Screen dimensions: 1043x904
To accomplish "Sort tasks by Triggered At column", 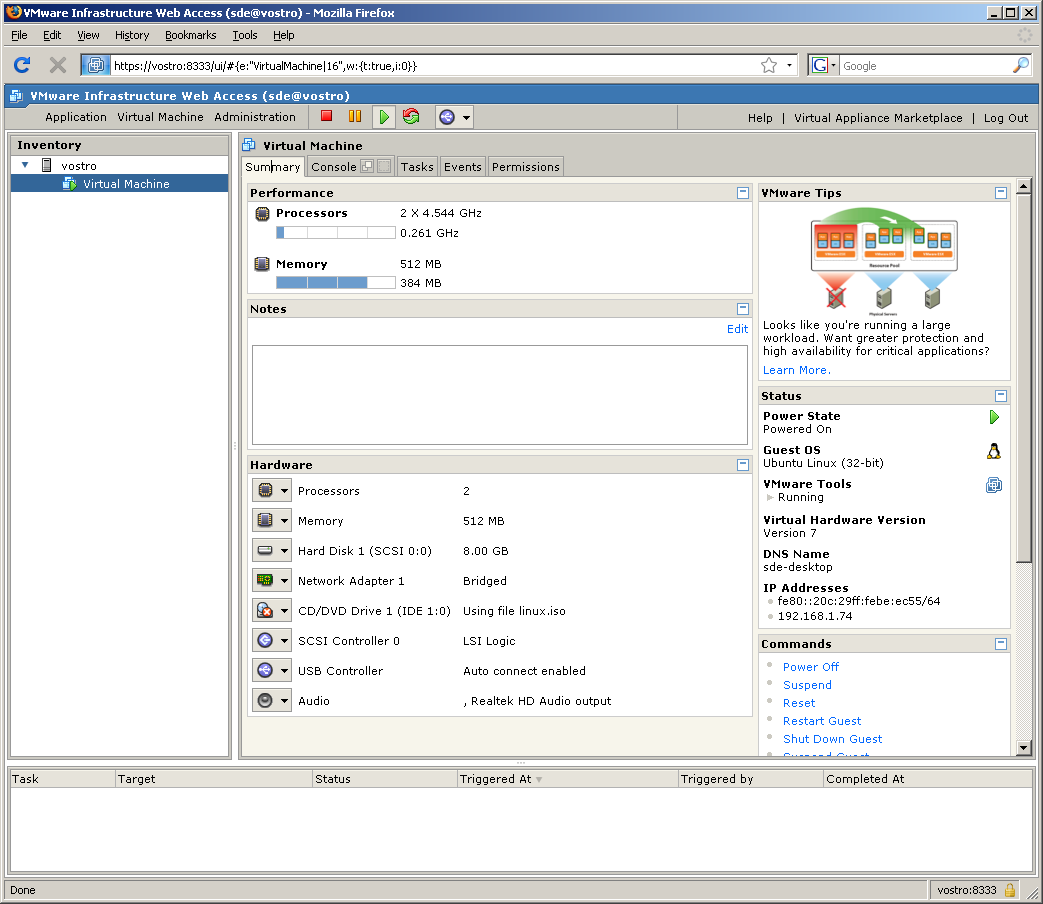I will [567, 779].
